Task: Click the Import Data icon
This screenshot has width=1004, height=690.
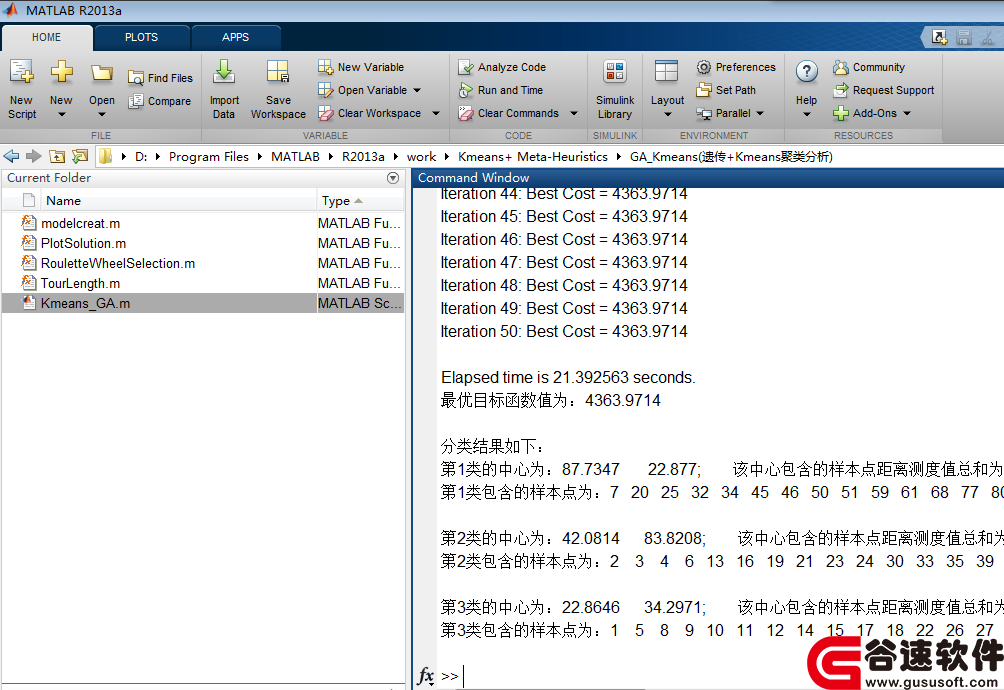Action: [223, 72]
